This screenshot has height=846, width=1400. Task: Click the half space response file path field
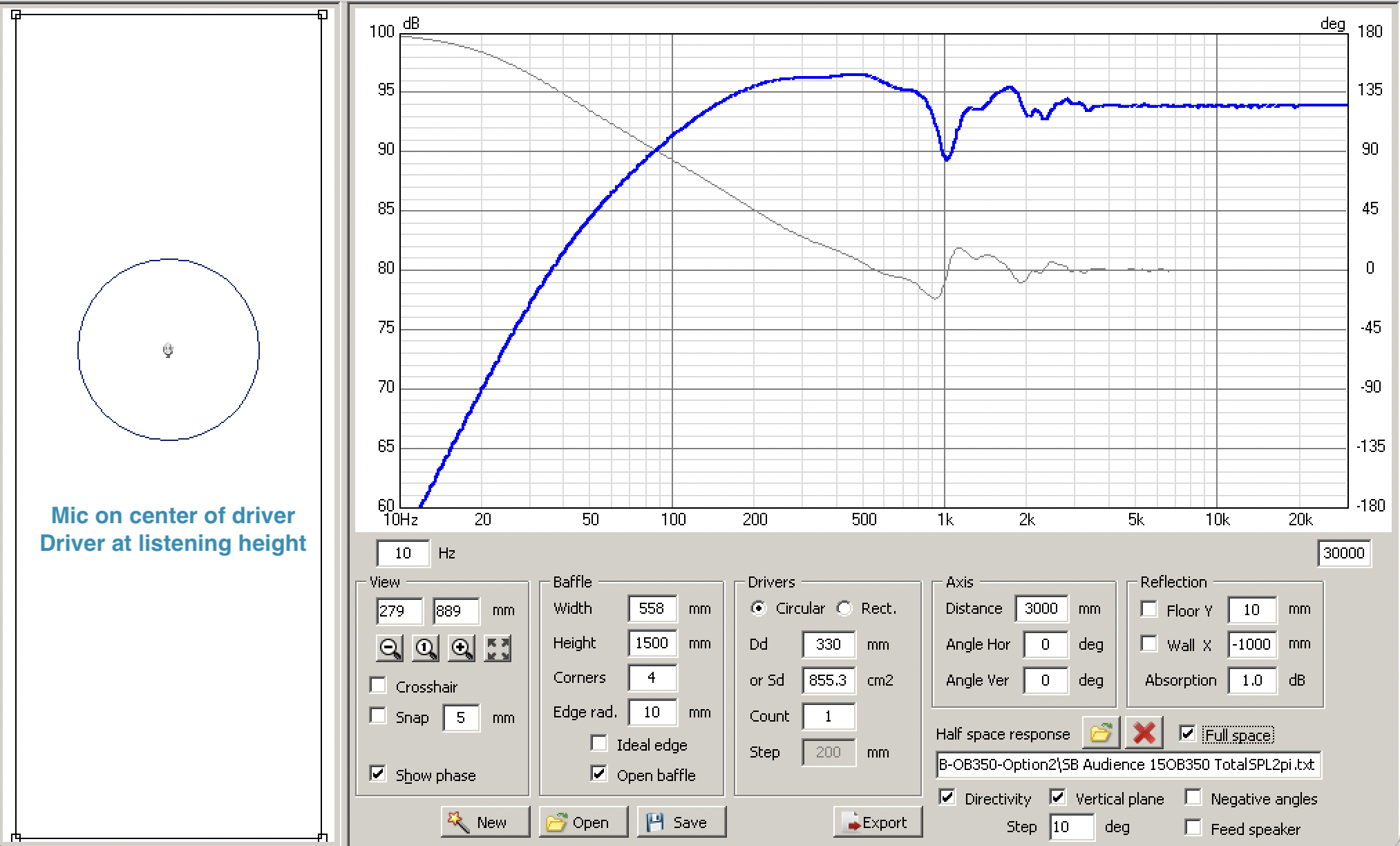(1128, 764)
